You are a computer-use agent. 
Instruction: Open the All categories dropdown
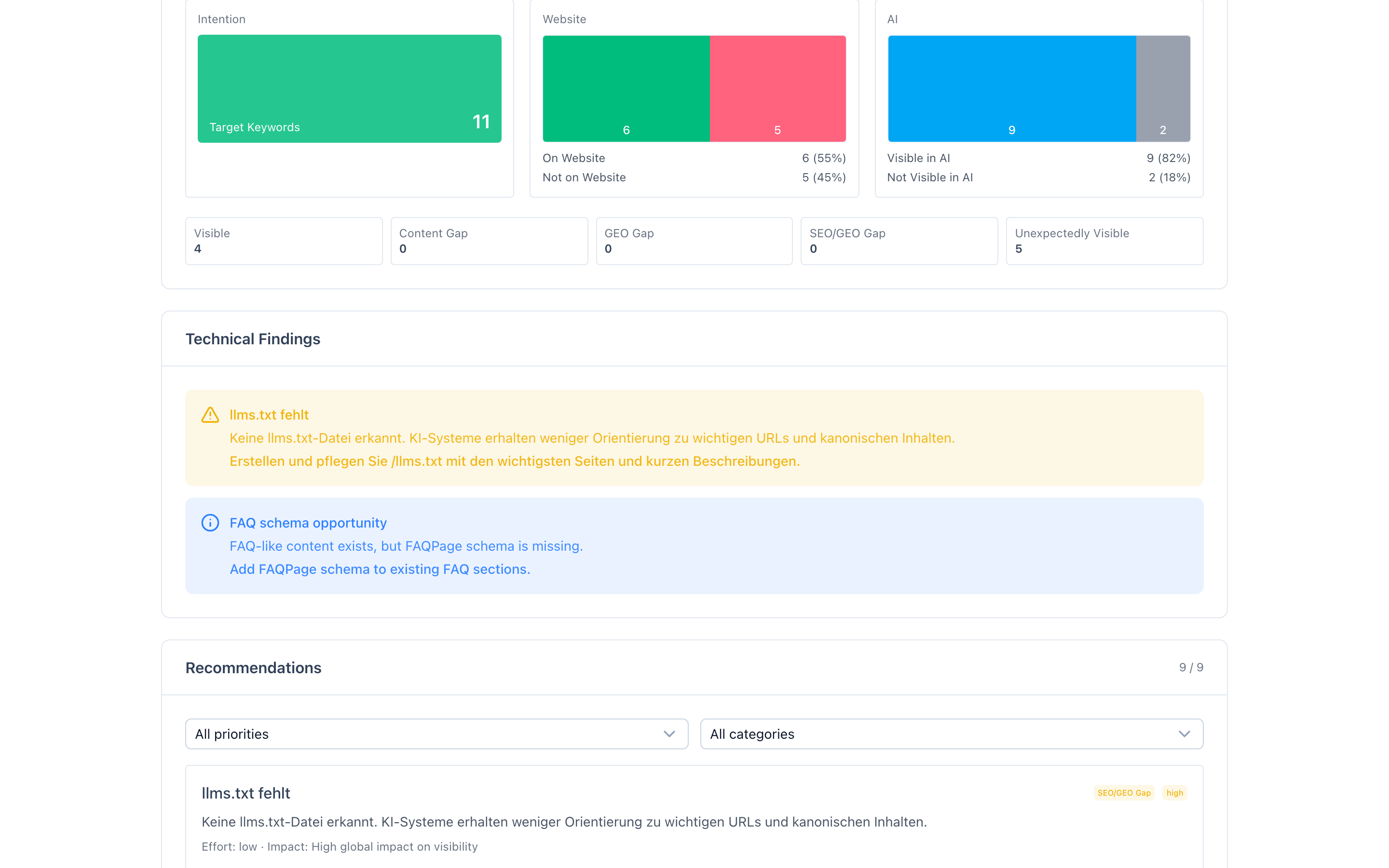(951, 733)
